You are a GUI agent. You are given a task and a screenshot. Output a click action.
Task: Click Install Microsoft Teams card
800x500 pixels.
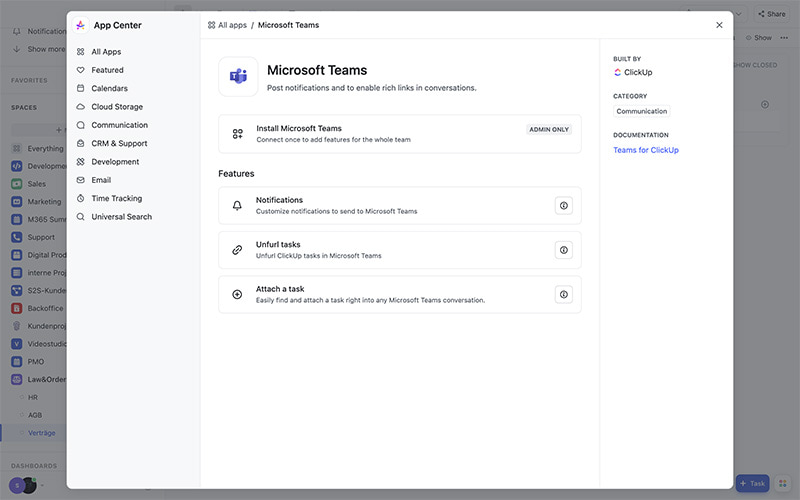[x=399, y=134]
